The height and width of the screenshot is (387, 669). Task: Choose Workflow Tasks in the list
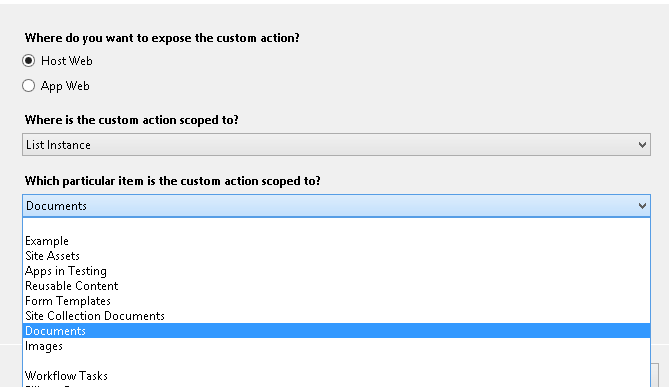click(x=336, y=376)
